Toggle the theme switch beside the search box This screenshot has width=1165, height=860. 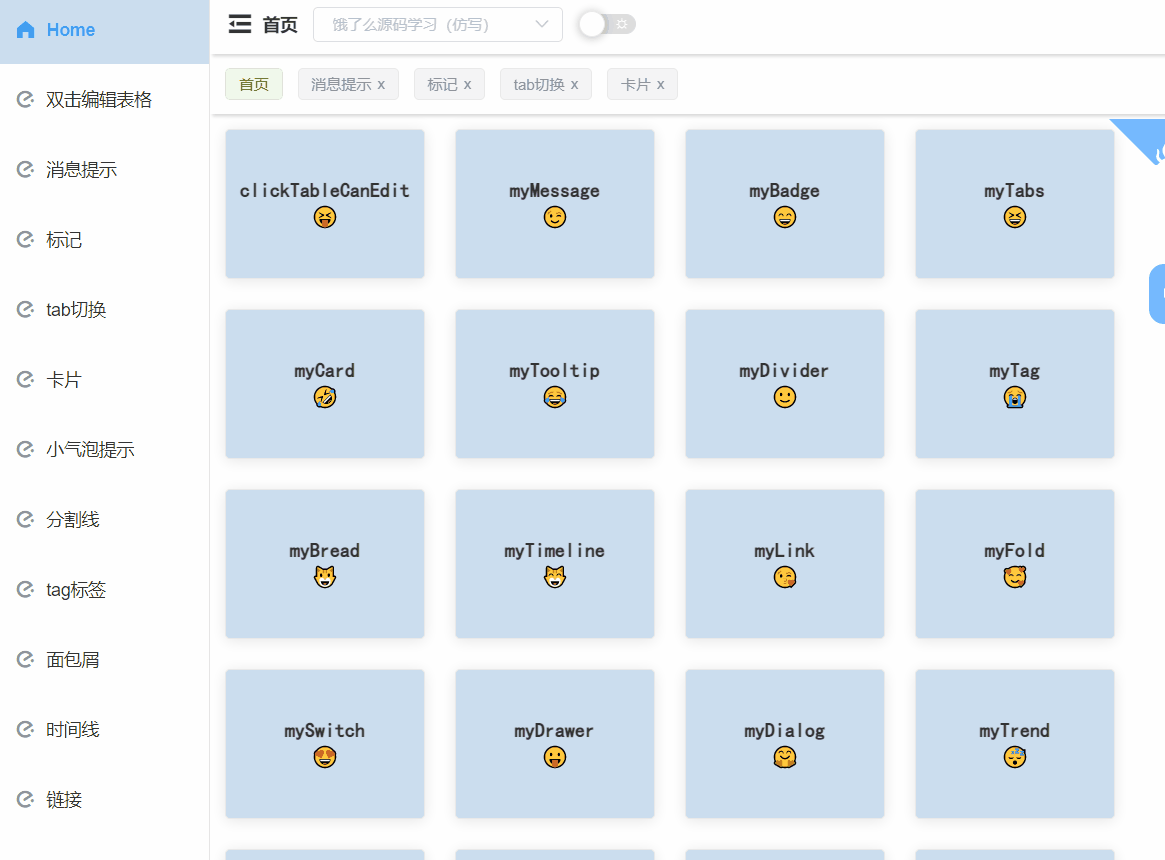[605, 24]
